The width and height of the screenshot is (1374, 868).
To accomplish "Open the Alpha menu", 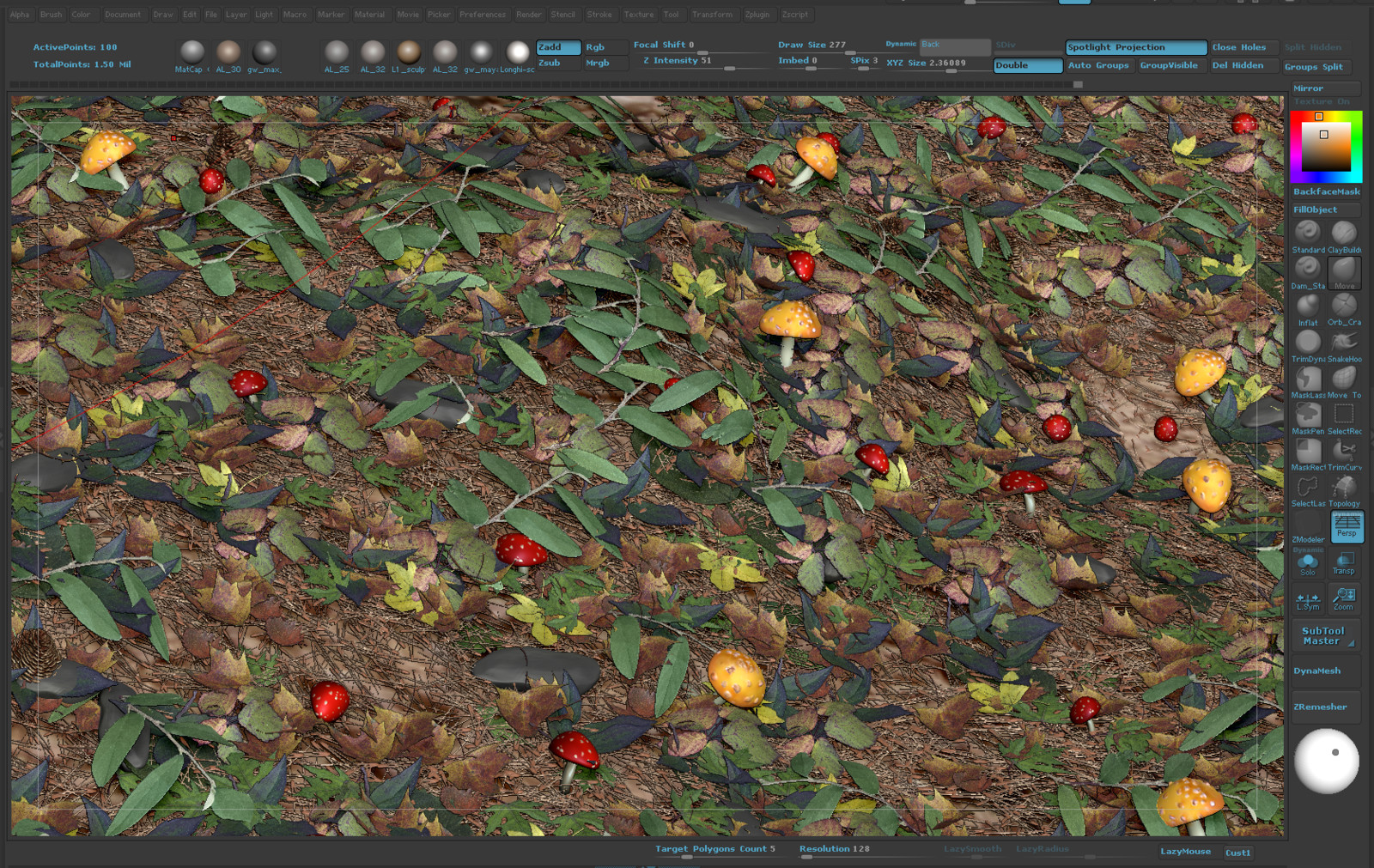I will [20, 15].
